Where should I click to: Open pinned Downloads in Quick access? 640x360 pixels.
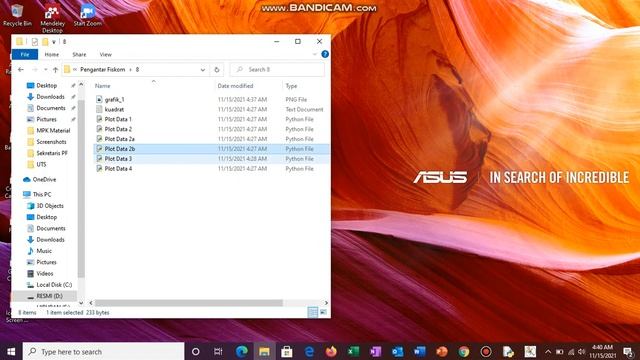50,97
